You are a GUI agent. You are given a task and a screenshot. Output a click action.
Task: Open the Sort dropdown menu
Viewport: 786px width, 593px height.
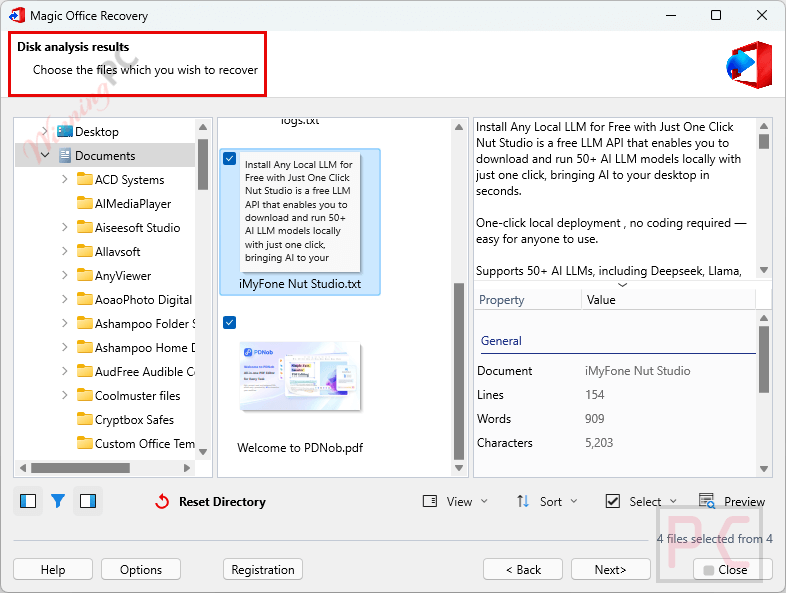574,501
